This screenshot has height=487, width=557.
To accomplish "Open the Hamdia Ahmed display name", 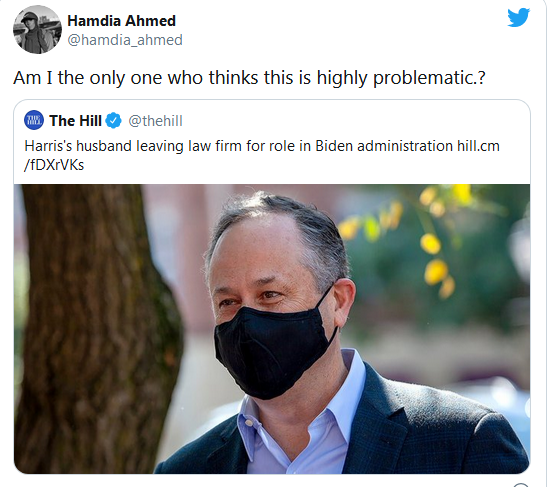I will click(121, 21).
